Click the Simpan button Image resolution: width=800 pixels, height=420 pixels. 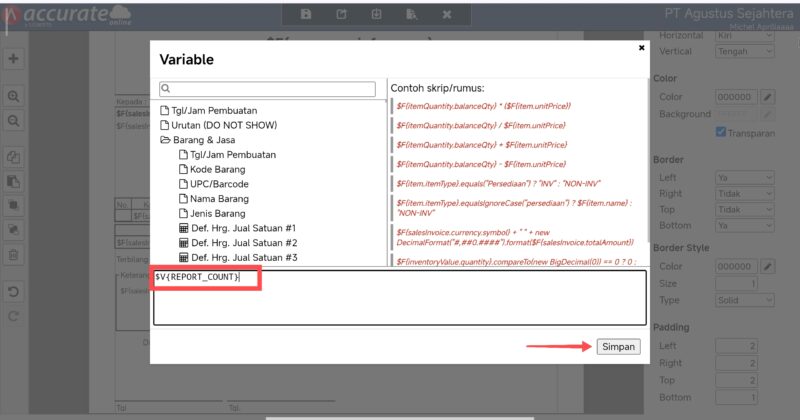click(618, 346)
